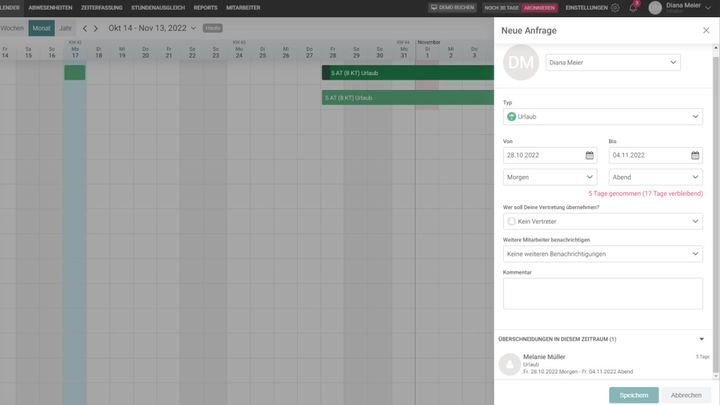
Task: Click the Speichern button
Action: (x=633, y=395)
